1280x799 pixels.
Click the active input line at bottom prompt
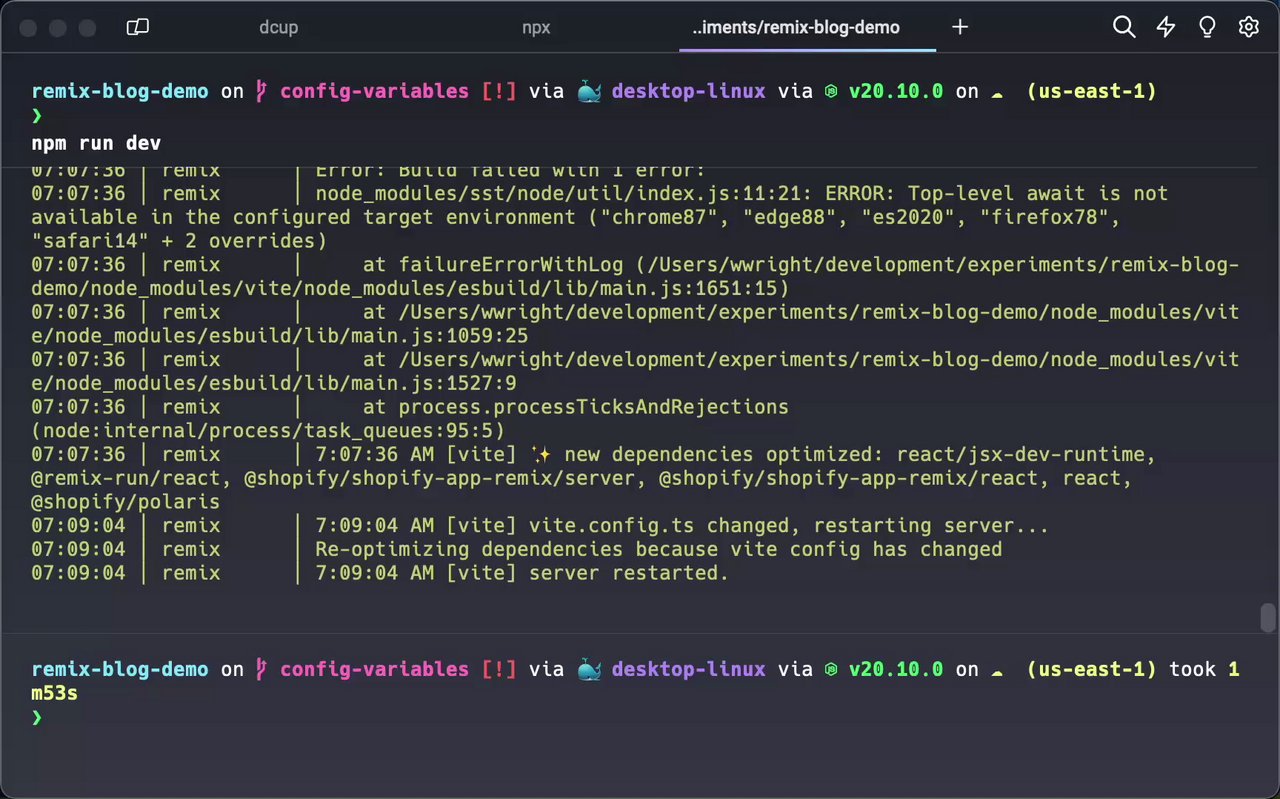point(640,717)
